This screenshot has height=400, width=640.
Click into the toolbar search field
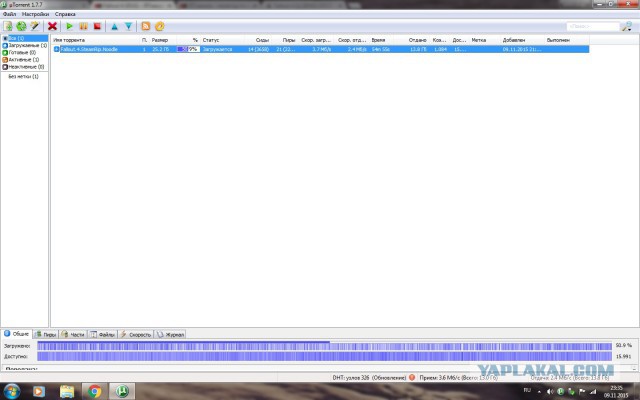pos(593,26)
